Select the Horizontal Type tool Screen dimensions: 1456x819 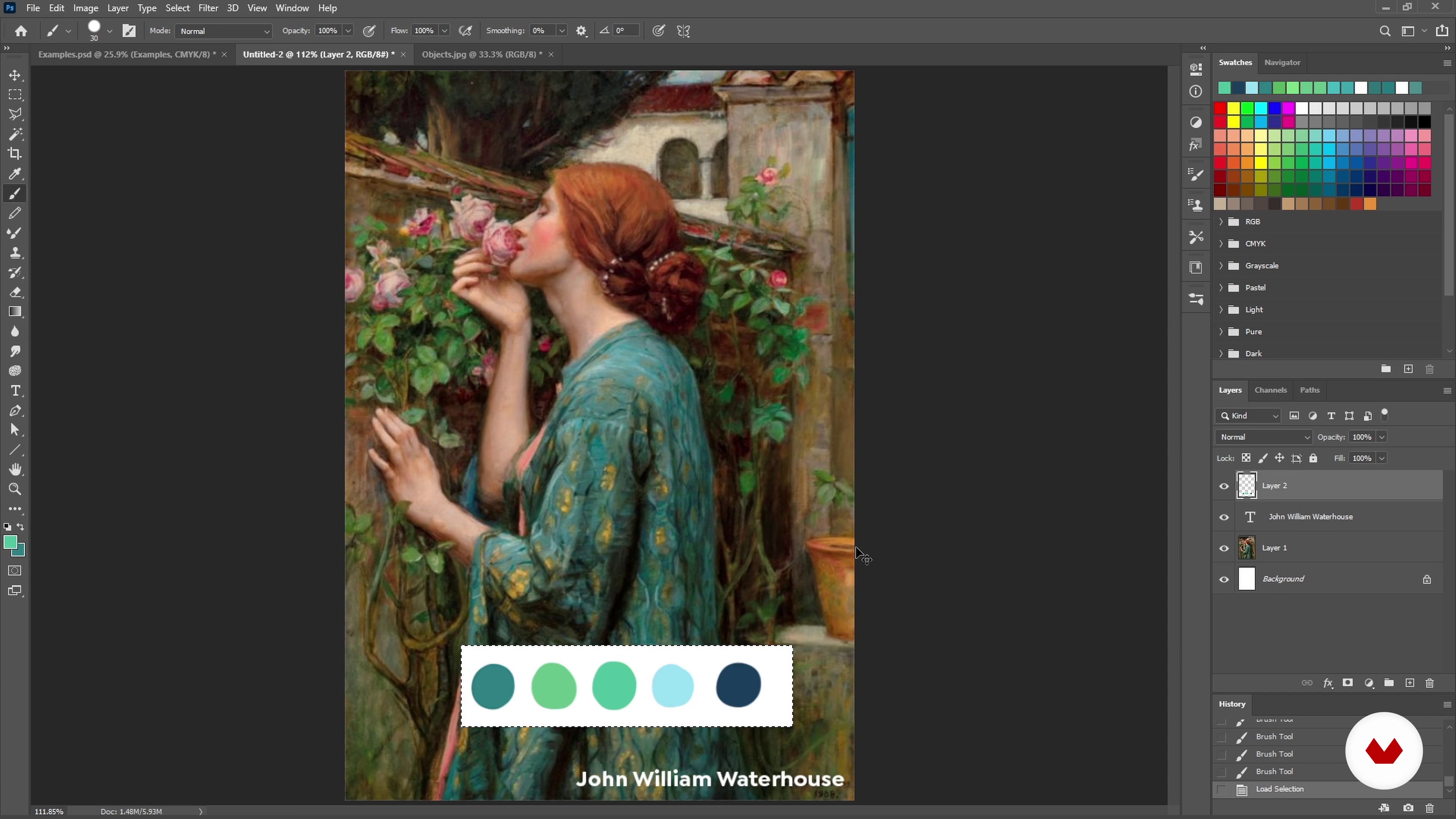click(15, 391)
